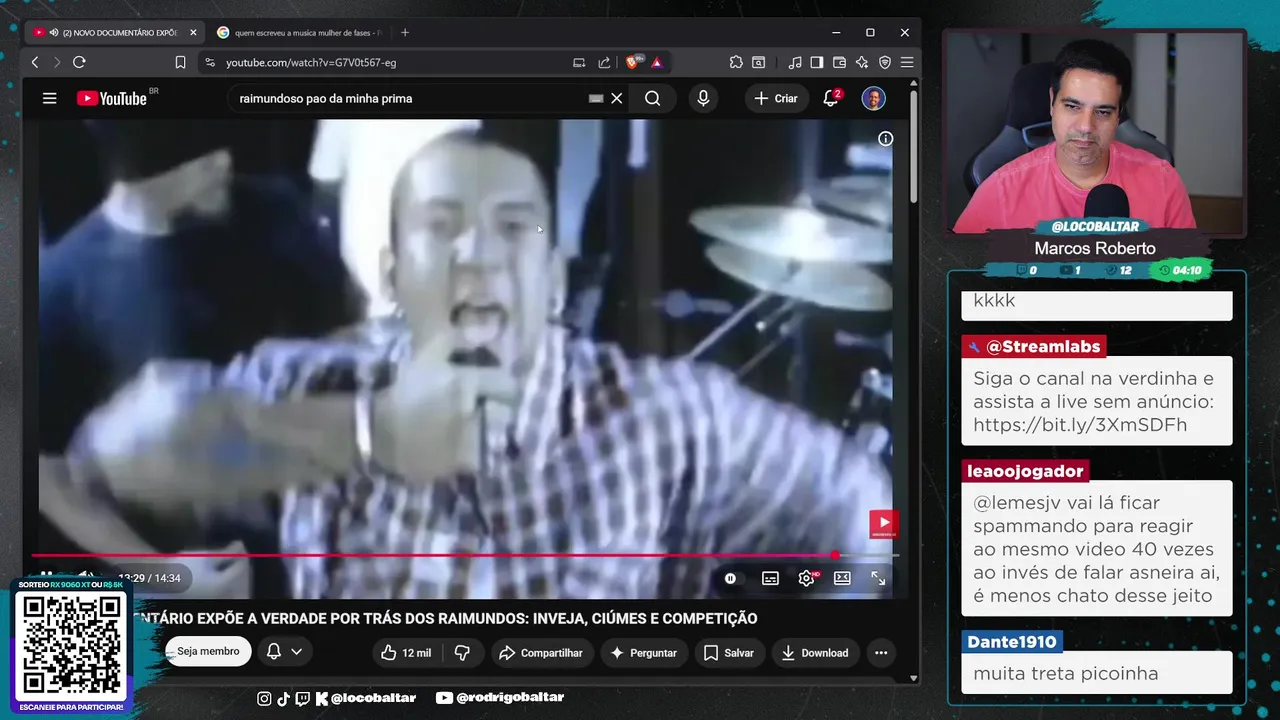Screen dimensions: 1280x720
Task: Click the channel watermark in the video
Action: click(883, 524)
